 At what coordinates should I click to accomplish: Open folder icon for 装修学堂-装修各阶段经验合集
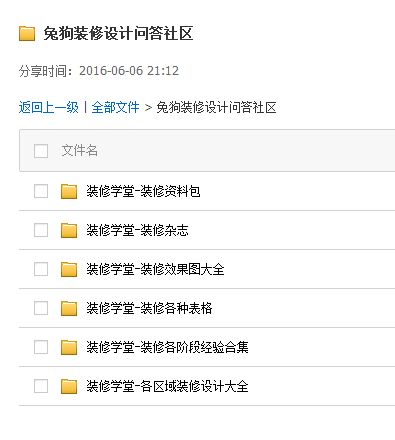click(69, 348)
